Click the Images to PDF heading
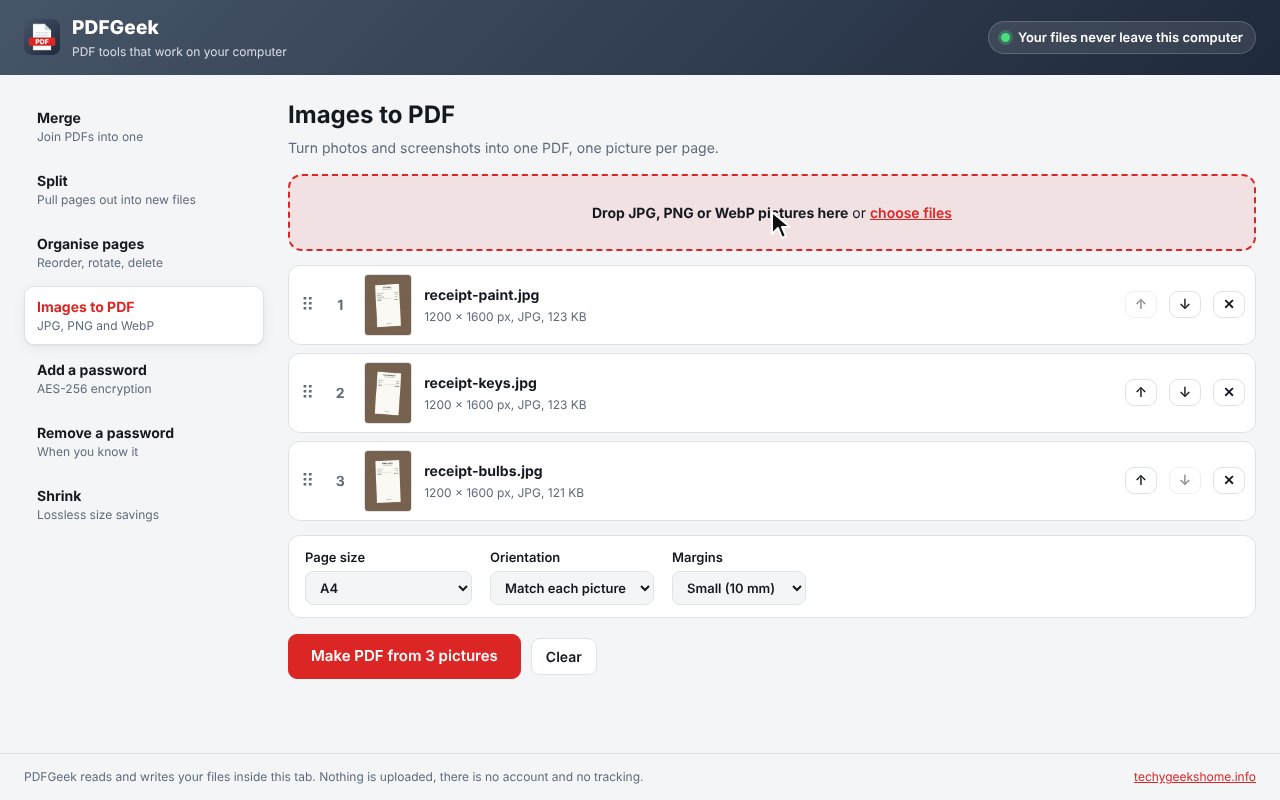Screen dimensions: 1280x800 tap(372, 115)
